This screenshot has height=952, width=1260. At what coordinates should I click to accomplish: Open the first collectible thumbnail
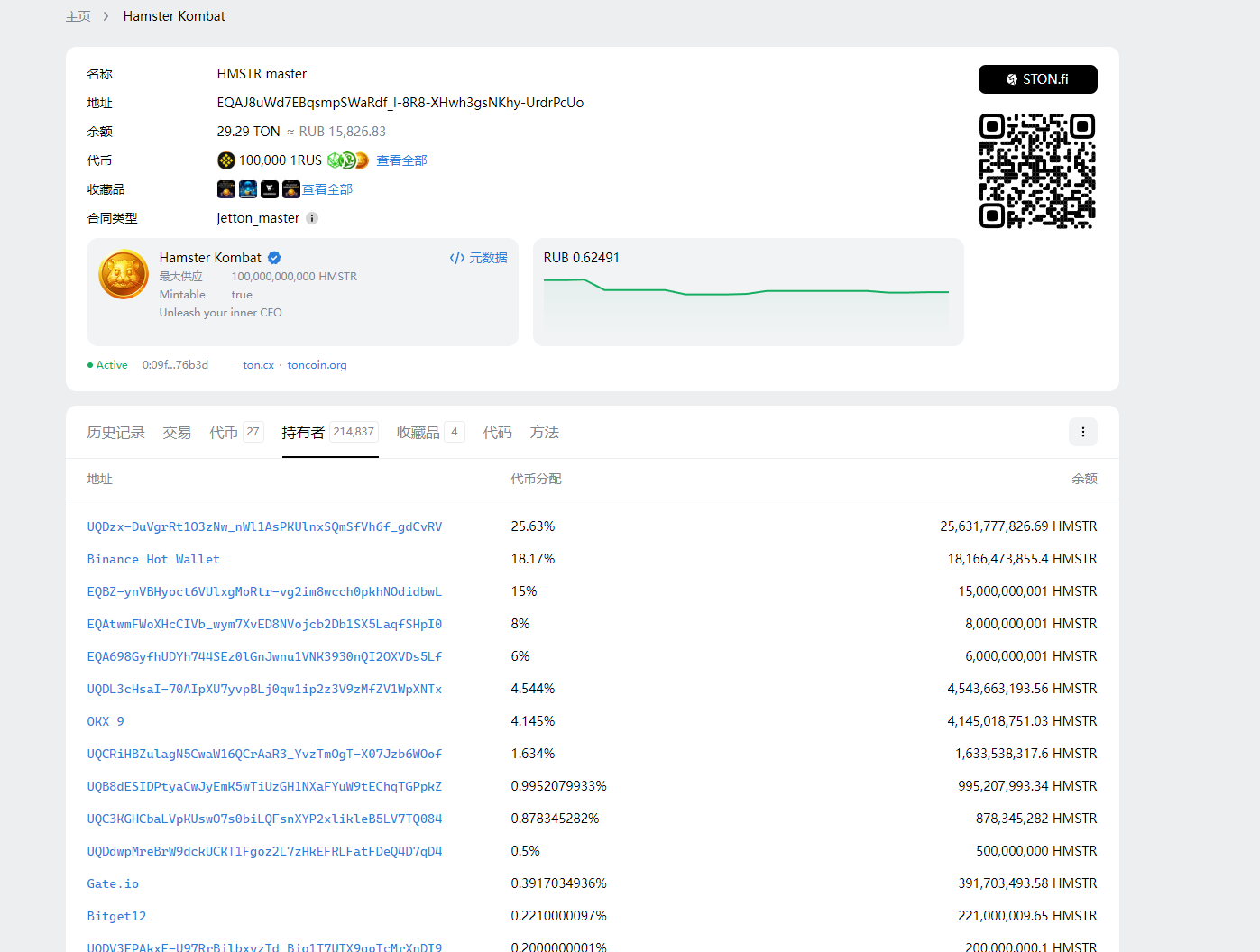226,189
